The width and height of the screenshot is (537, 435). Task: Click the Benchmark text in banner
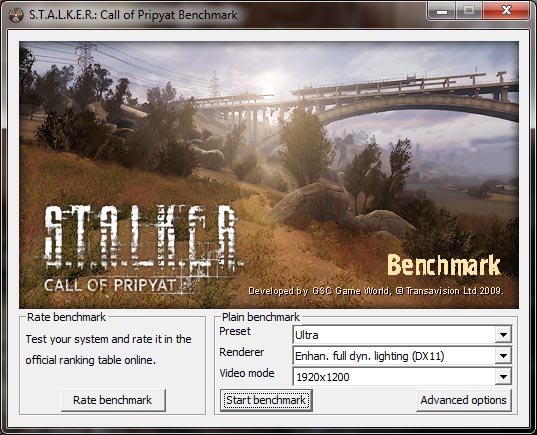(444, 265)
